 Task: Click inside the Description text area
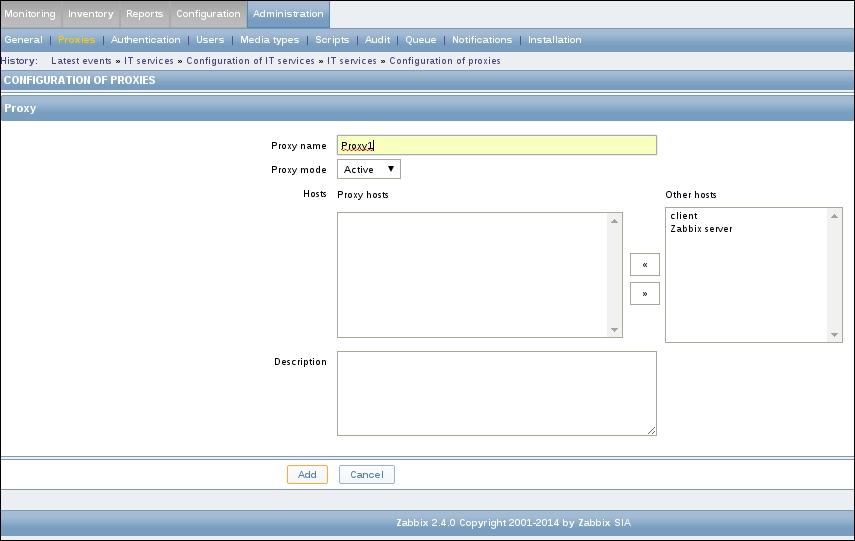[x=497, y=393]
